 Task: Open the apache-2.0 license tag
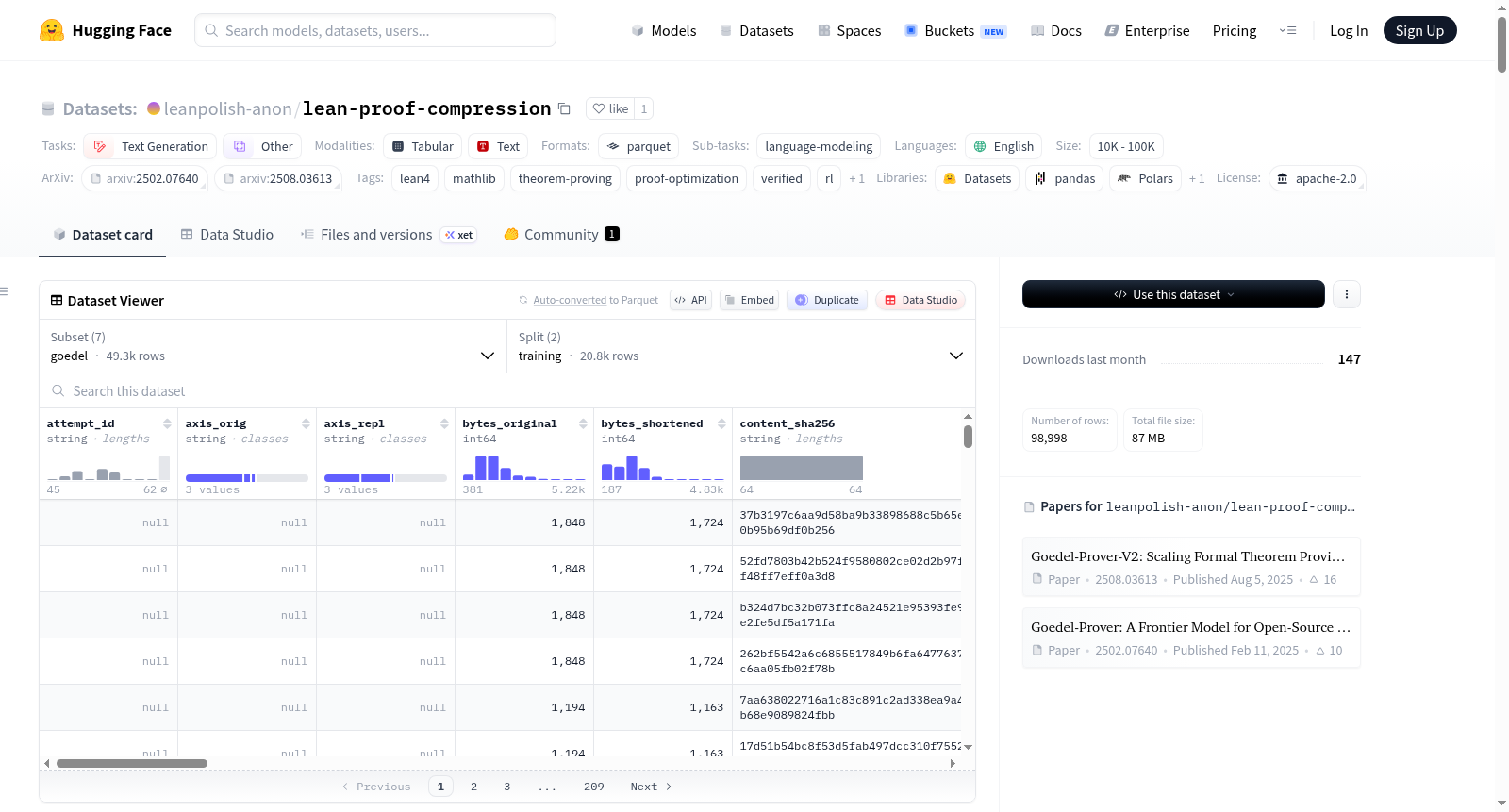[x=1317, y=178]
